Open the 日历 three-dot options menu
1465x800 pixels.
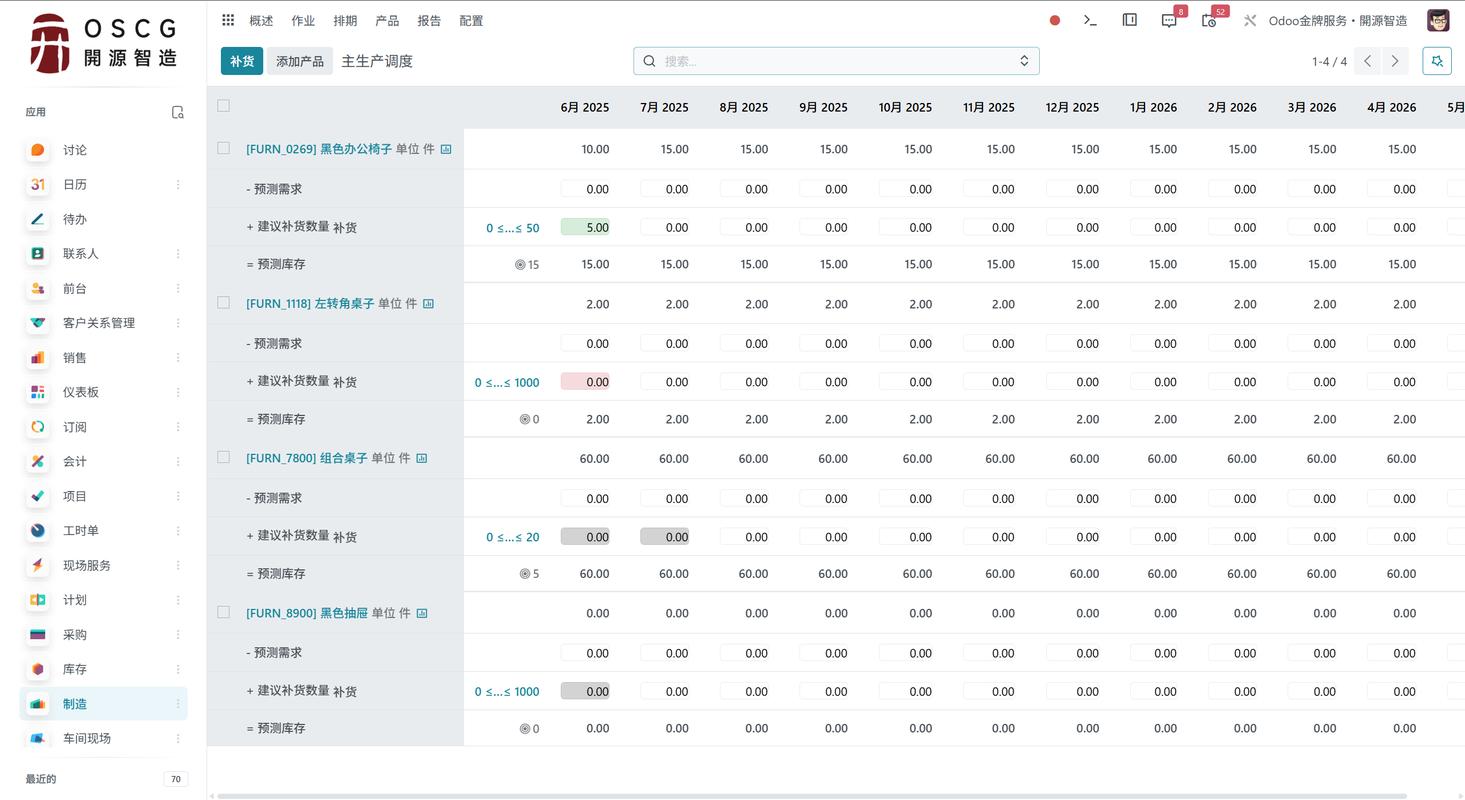[178, 184]
